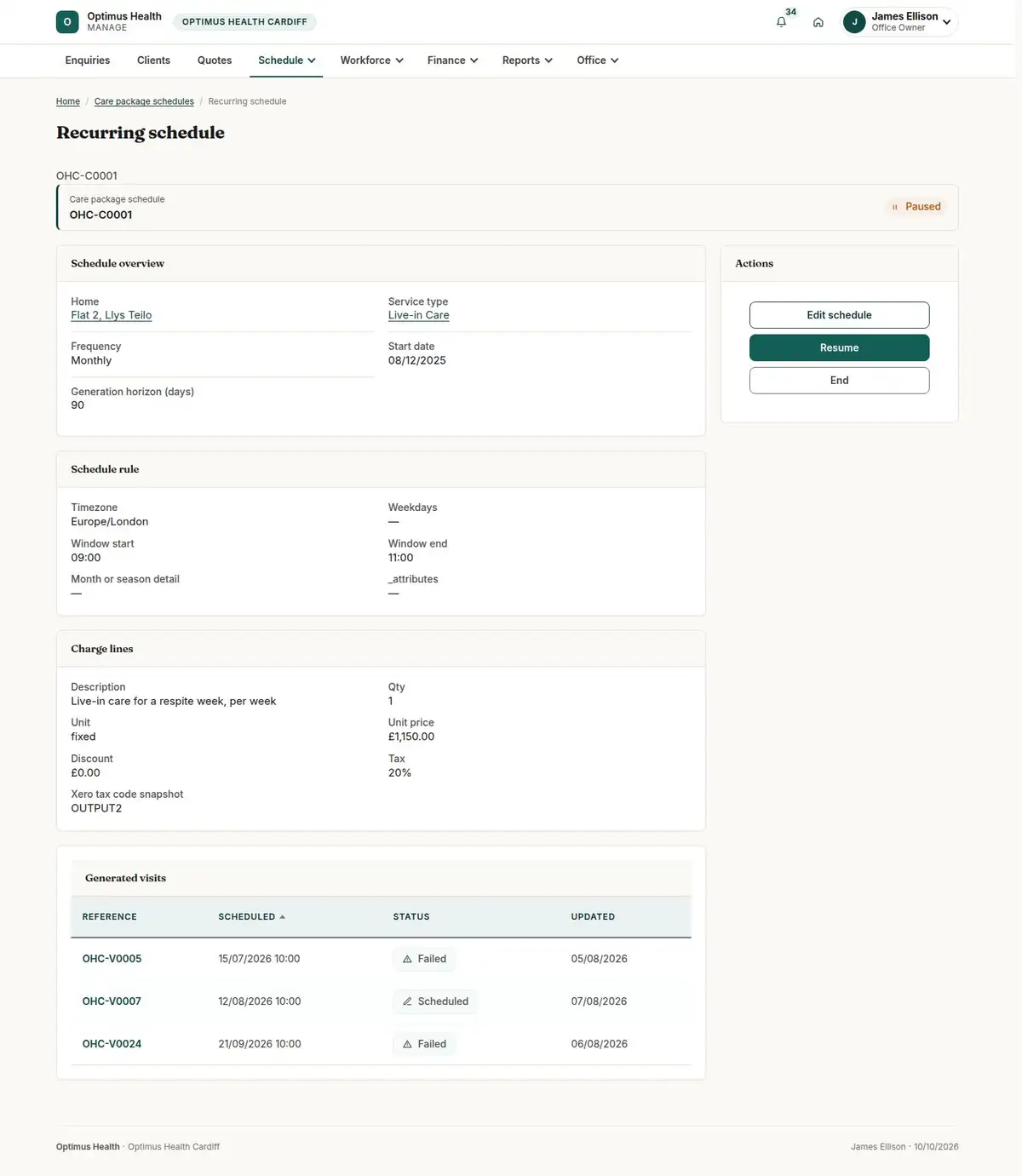Click the charge description Live-in care text
The height and width of the screenshot is (1176, 1022).
coord(174,702)
